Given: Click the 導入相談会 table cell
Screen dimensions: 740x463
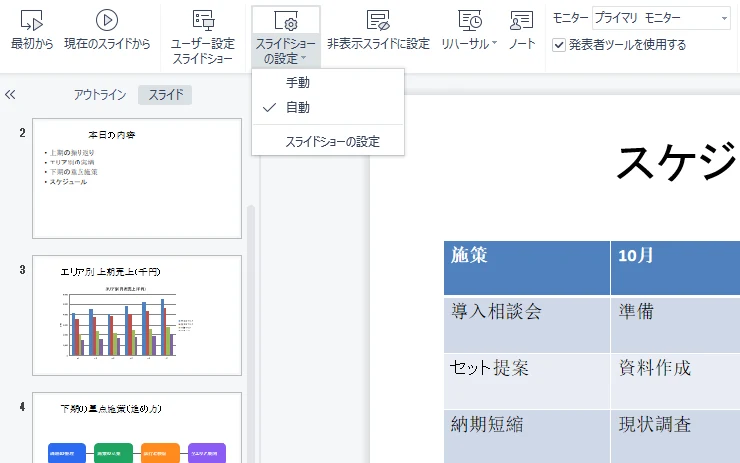Looking at the screenshot, I should [x=527, y=324].
